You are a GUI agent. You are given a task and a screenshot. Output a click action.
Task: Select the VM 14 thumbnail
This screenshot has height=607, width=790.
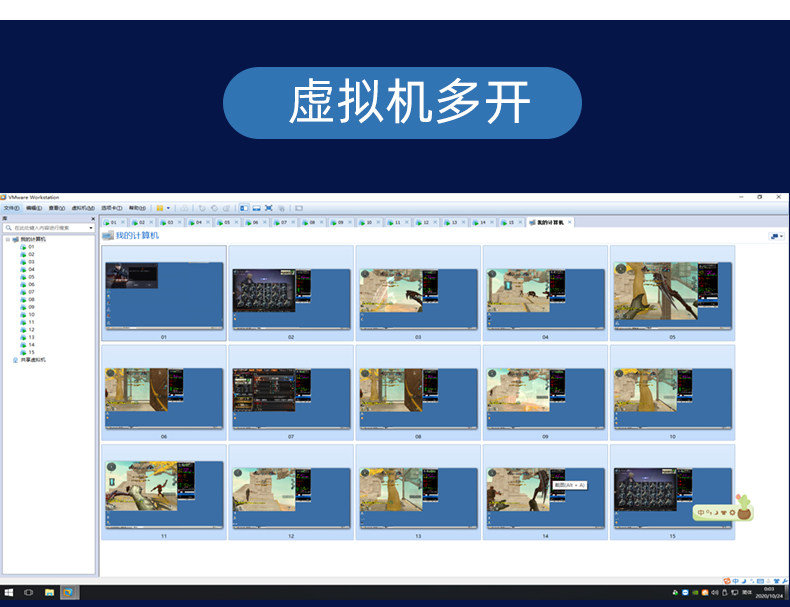545,492
